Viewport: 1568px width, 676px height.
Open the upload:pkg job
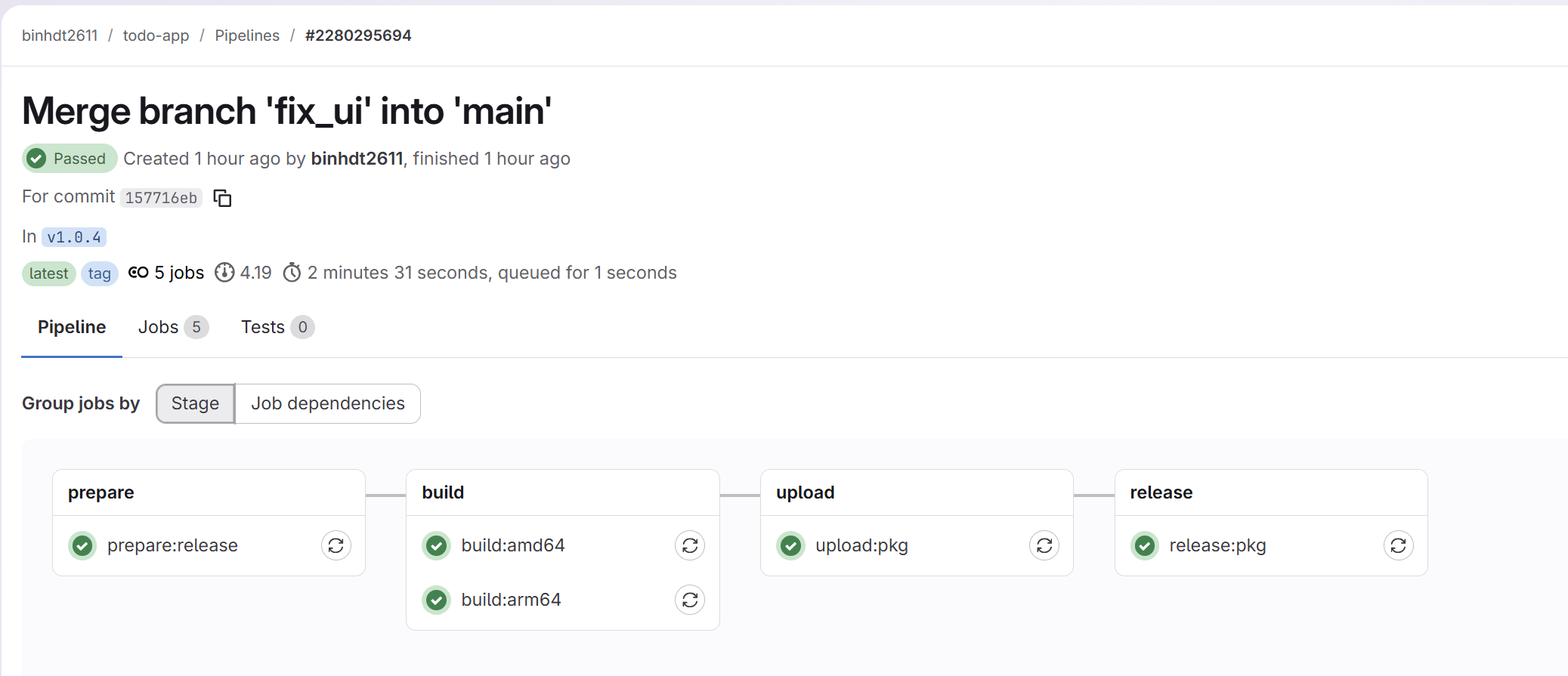coord(861,545)
